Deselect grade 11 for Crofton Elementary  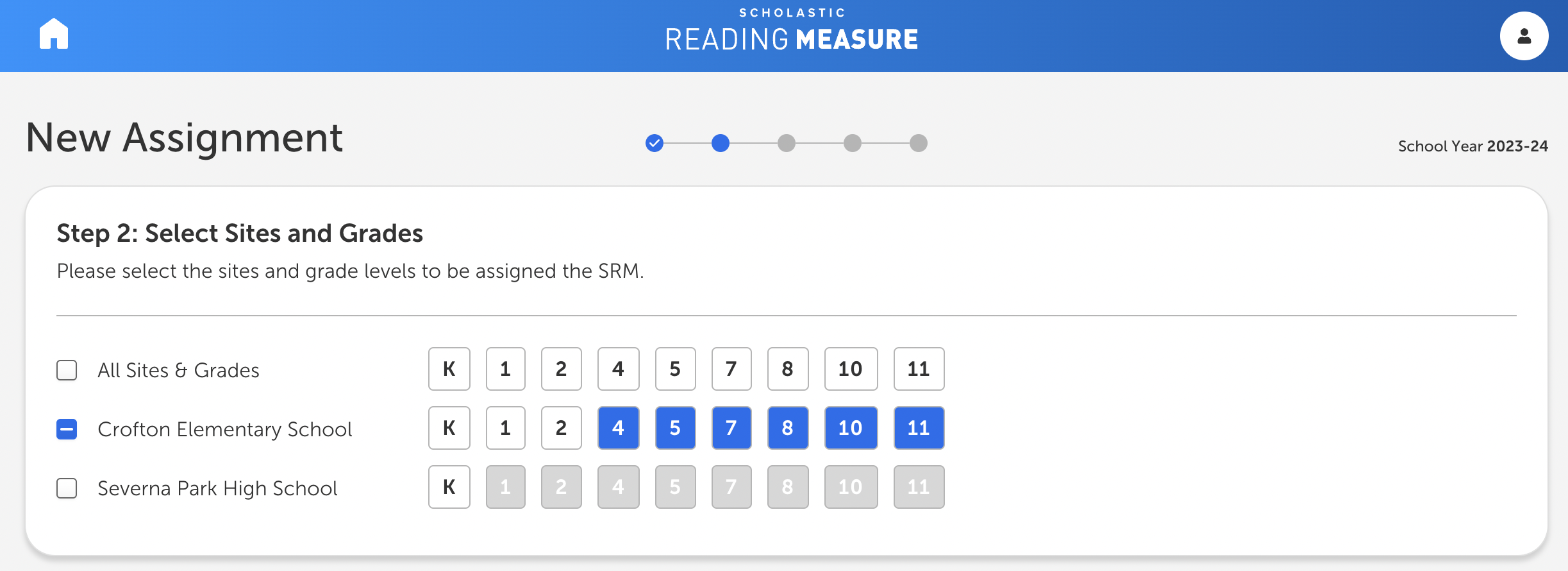919,428
